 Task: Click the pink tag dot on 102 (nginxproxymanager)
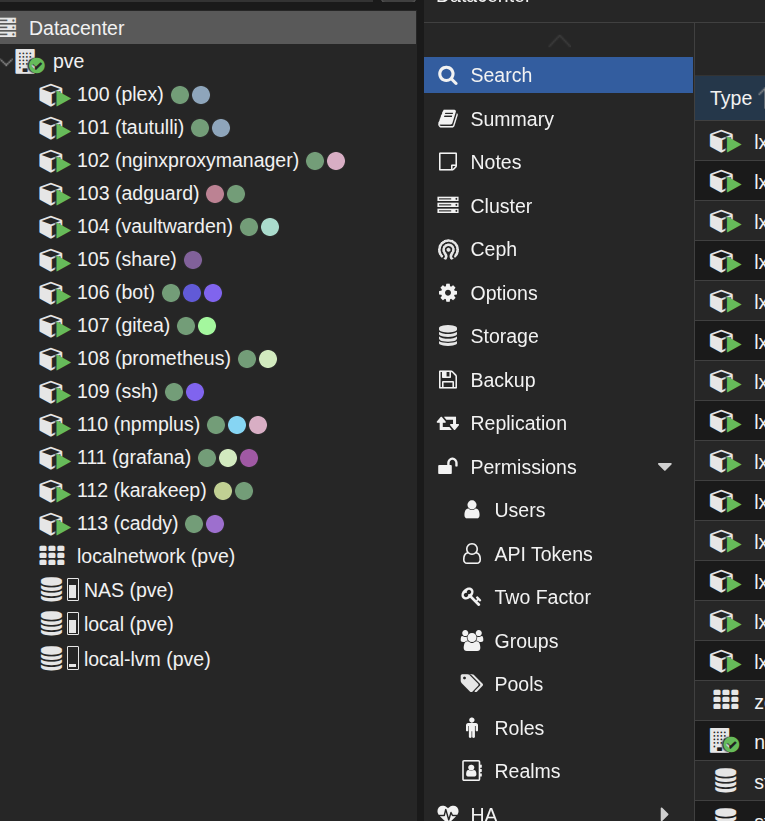tap(336, 161)
